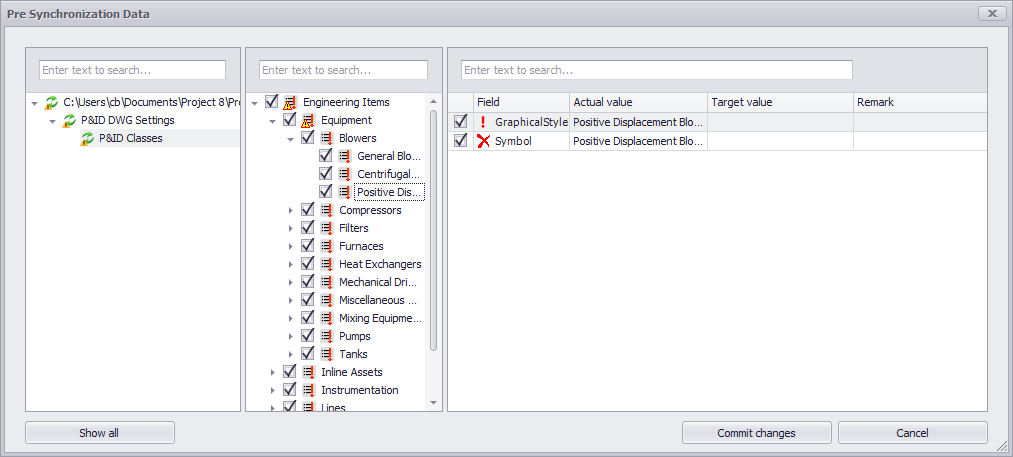
Task: Click the Miscellaneous class list icon
Action: pos(326,301)
